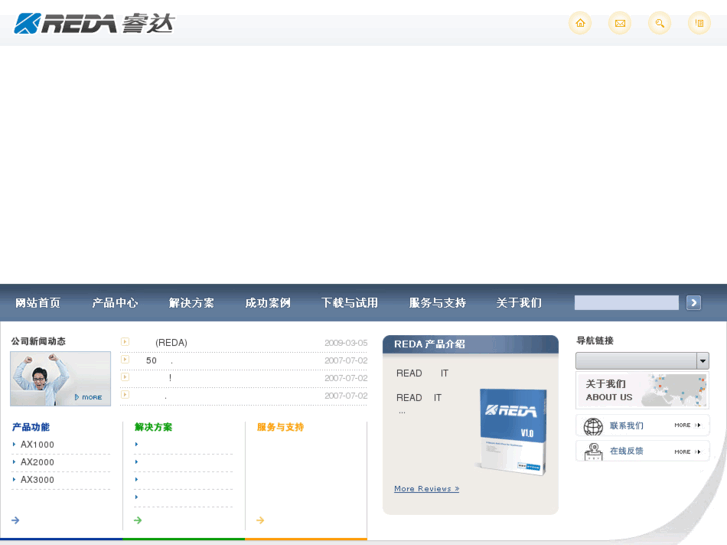Image resolution: width=727 pixels, height=545 pixels.
Task: Open the 网站首页 menu item
Action: coord(38,303)
